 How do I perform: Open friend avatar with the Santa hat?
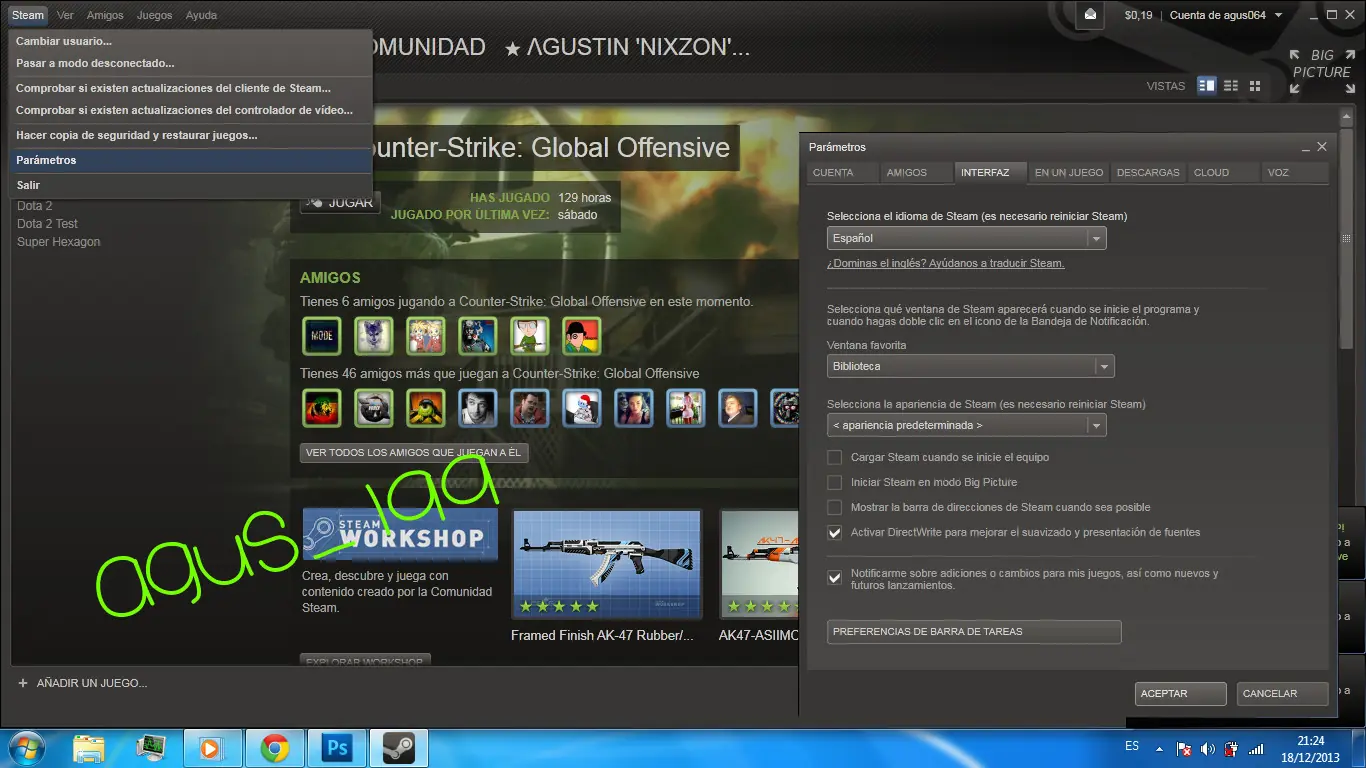point(582,408)
